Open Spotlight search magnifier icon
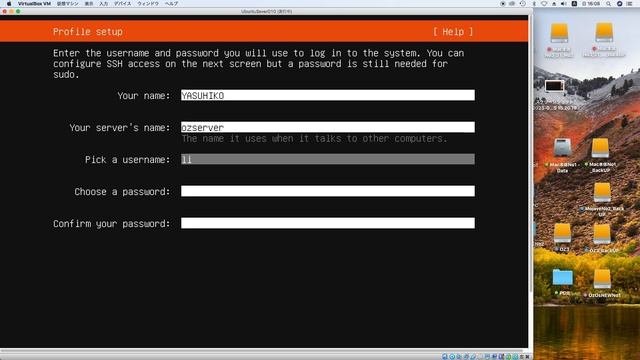640x360 pixels. click(608, 3)
